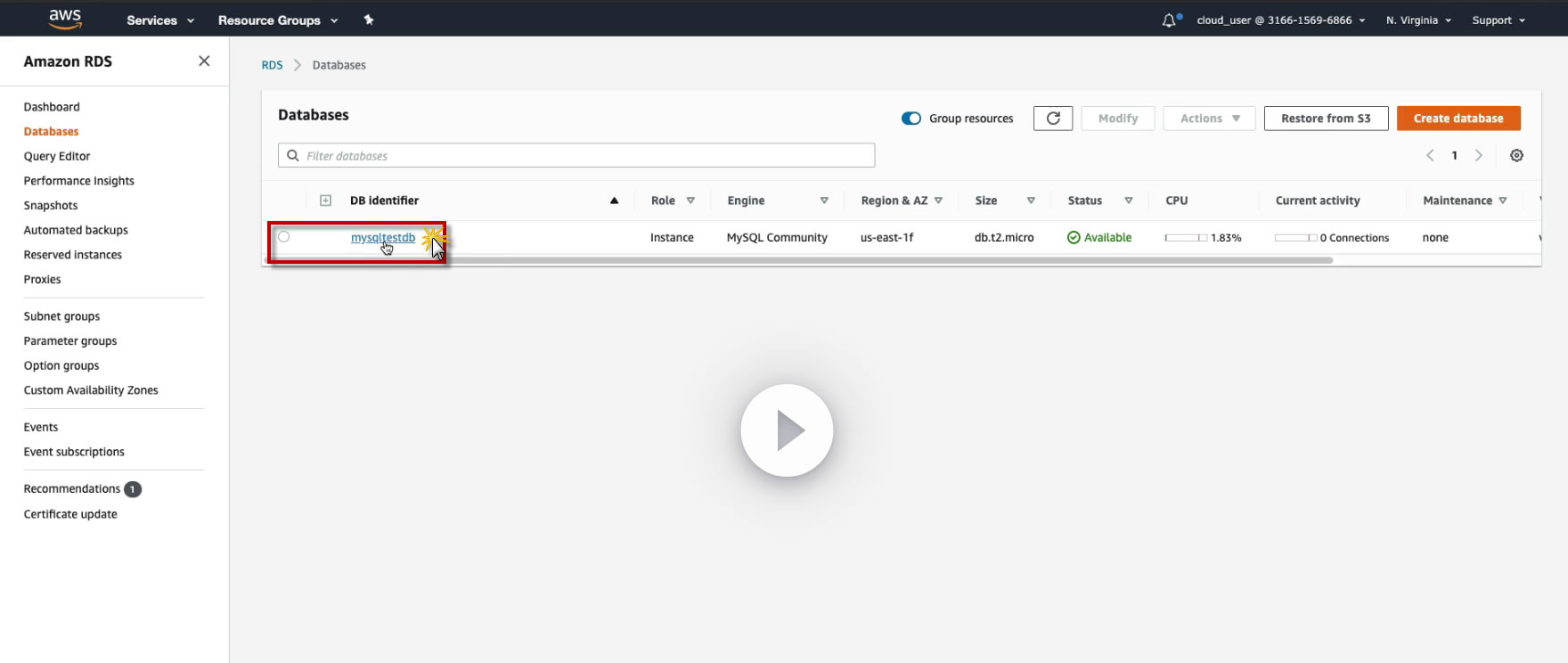The image size is (1568, 663).
Task: Click the Create database button
Action: 1458,119
